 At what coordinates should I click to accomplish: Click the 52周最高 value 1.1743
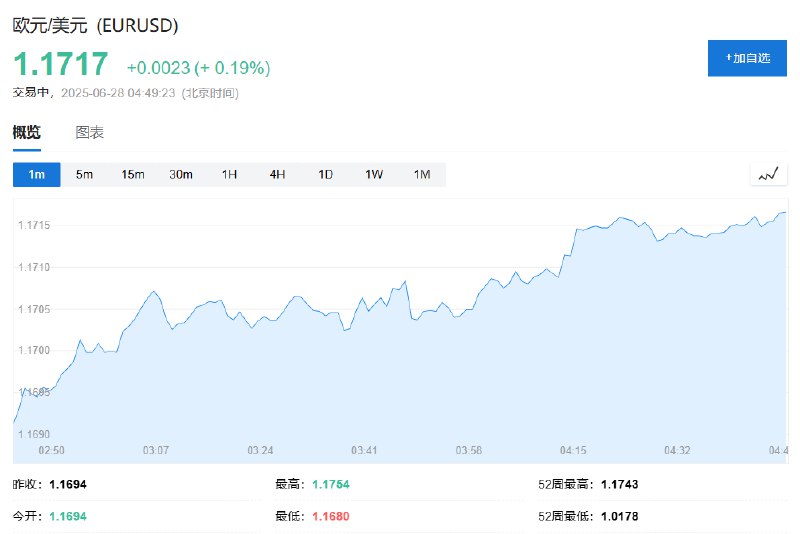(x=620, y=484)
